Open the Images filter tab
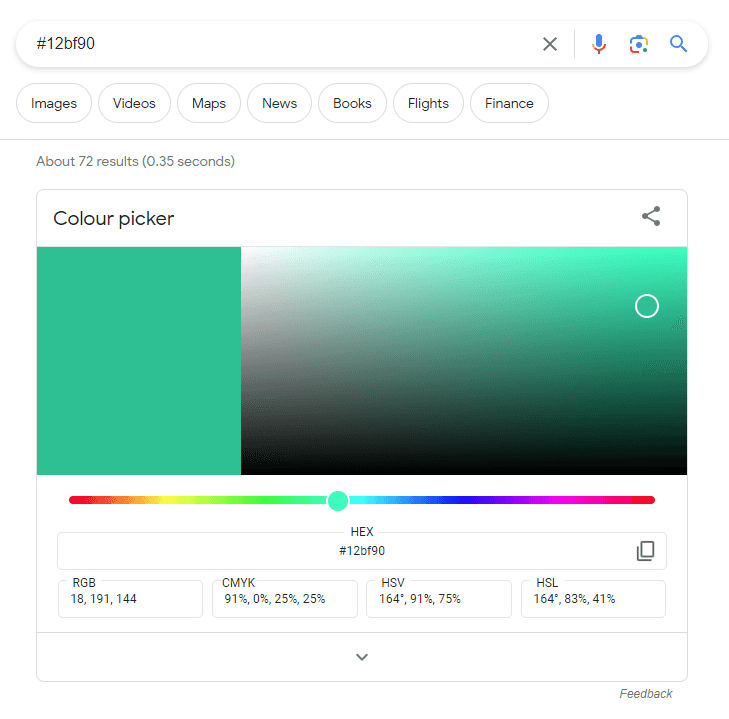Image resolution: width=729 pixels, height=719 pixels. pos(54,103)
